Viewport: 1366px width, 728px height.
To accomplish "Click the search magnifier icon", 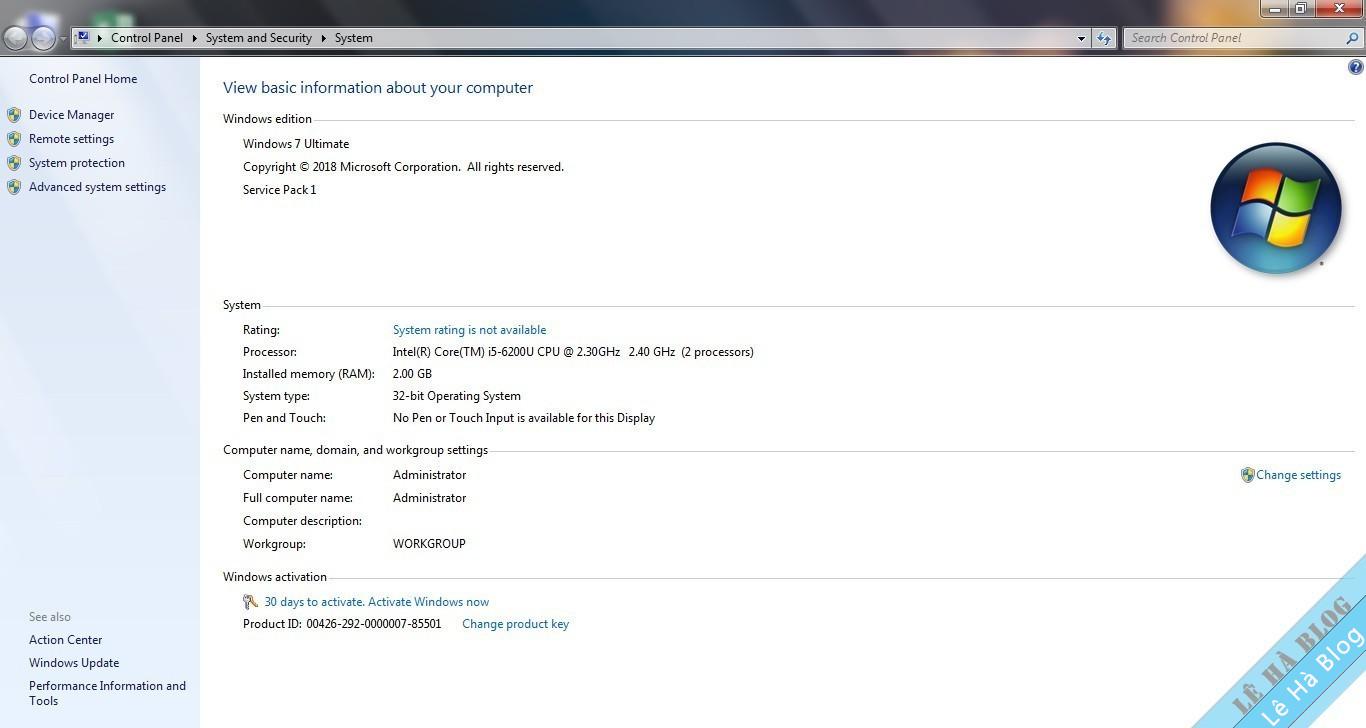I will pos(1354,38).
